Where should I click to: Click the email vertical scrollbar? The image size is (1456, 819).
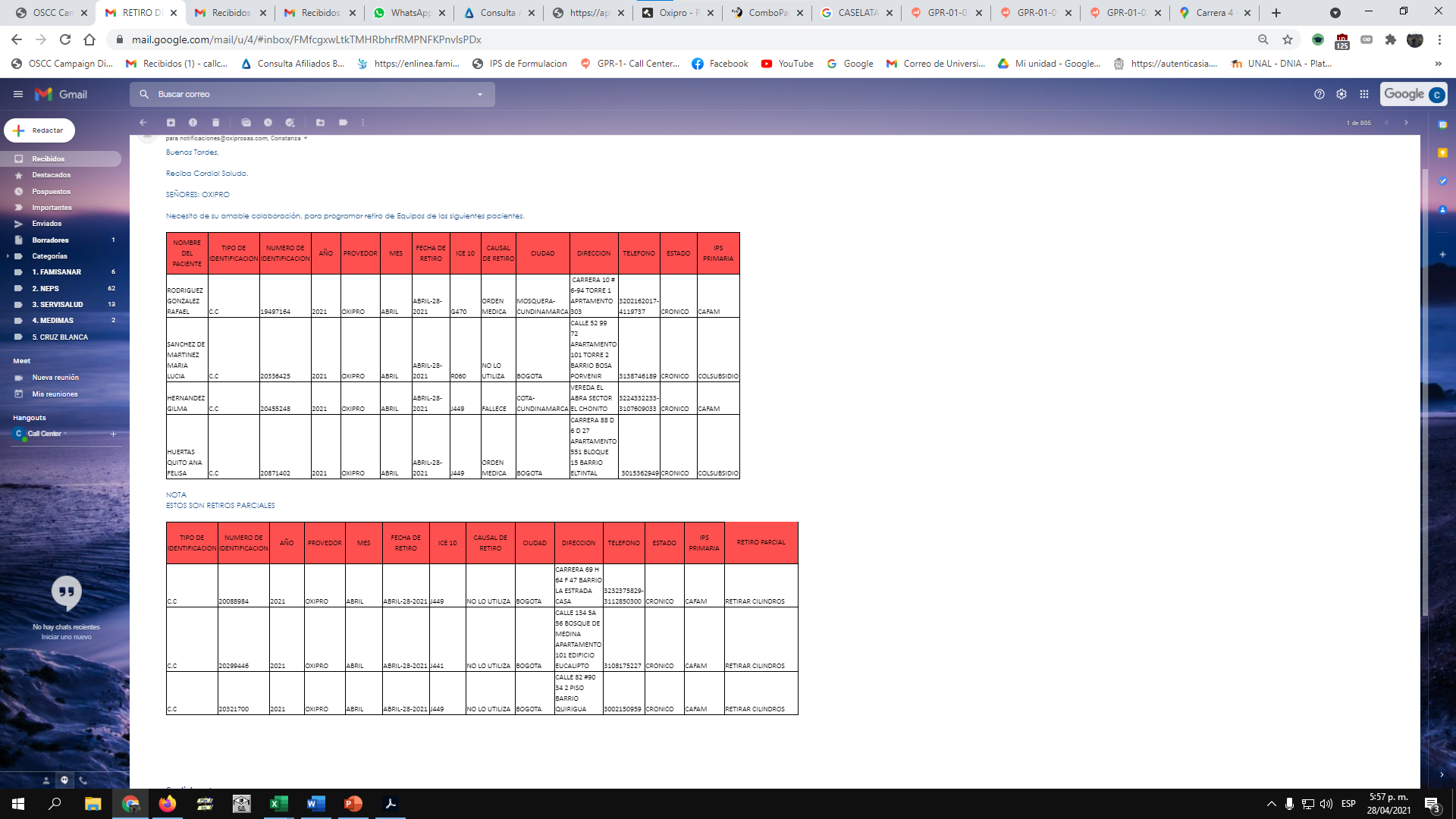point(1425,391)
